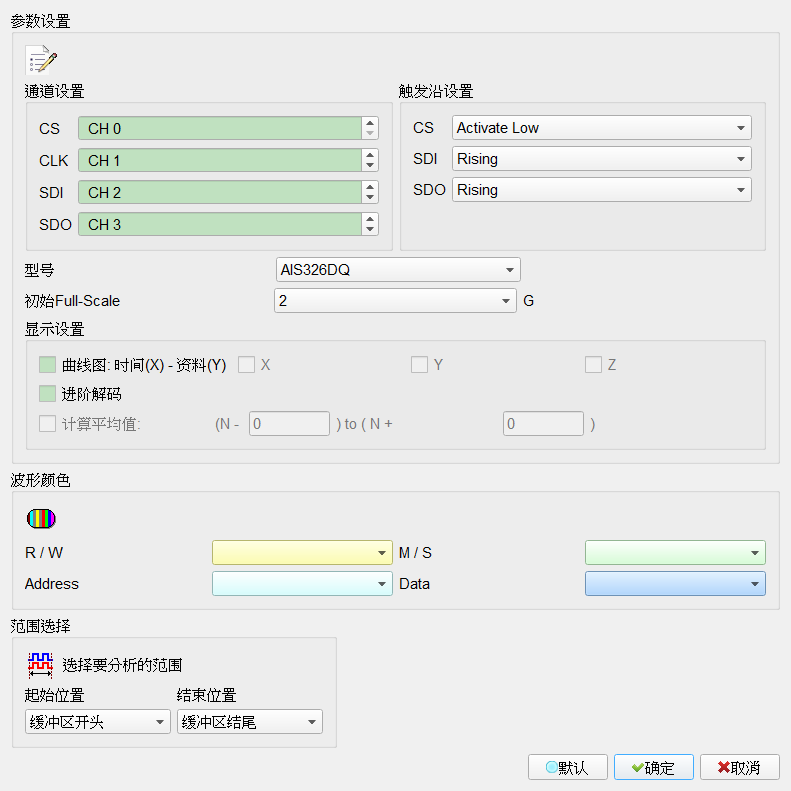Click the range selection waveform icon
Image resolution: width=791 pixels, height=791 pixels.
(x=40, y=665)
